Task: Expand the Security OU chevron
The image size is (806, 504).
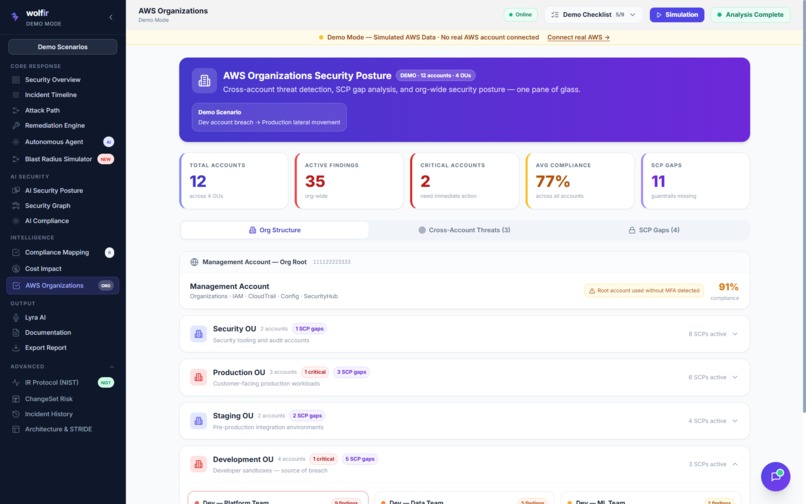Action: [735, 334]
